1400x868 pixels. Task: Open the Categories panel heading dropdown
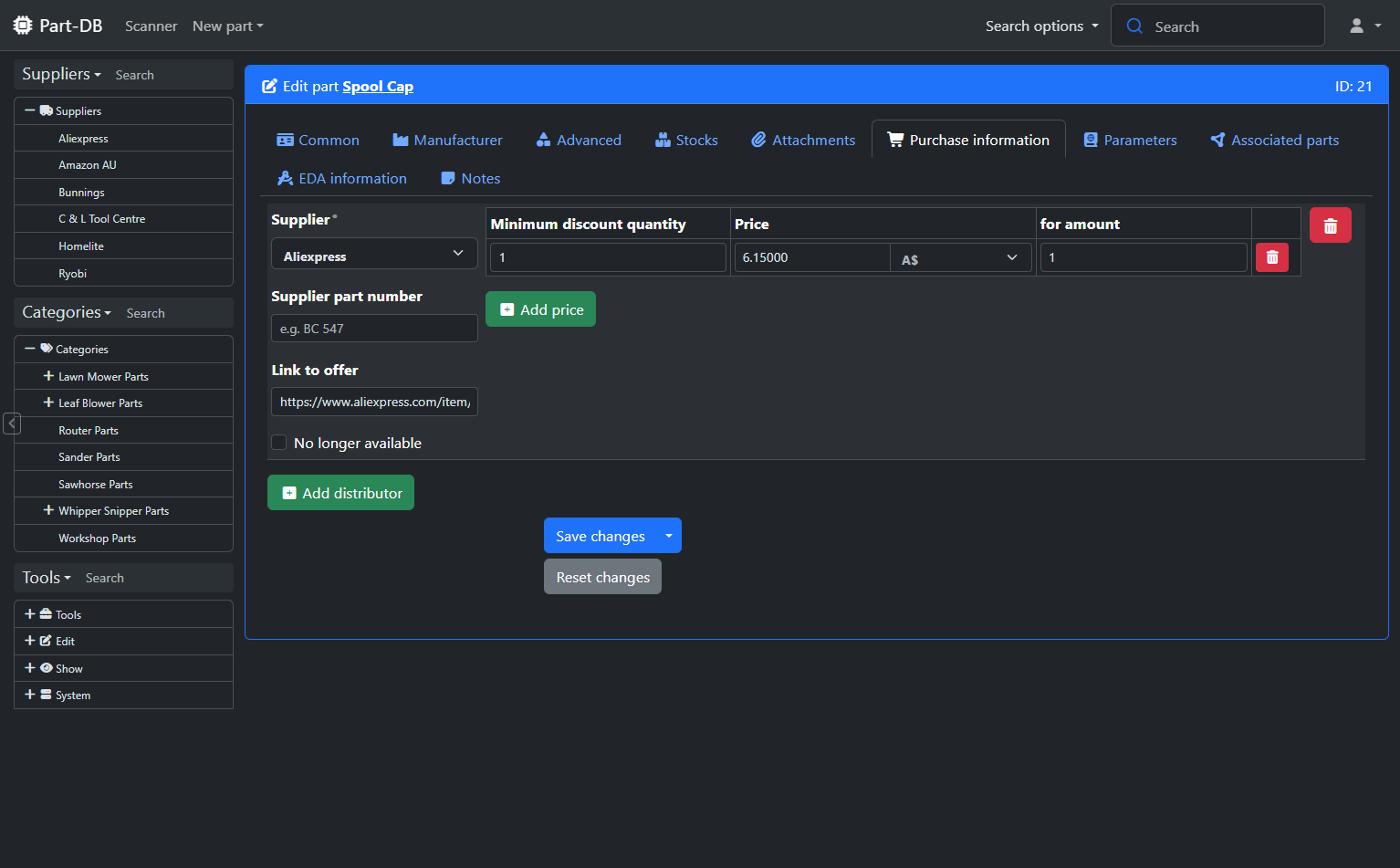click(x=67, y=312)
